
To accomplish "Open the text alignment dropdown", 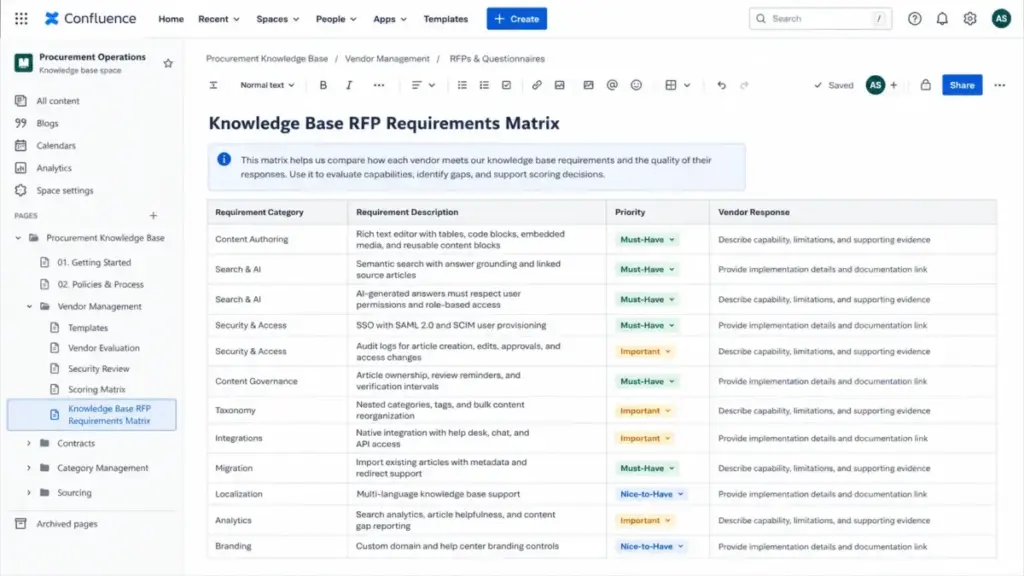I will (423, 85).
